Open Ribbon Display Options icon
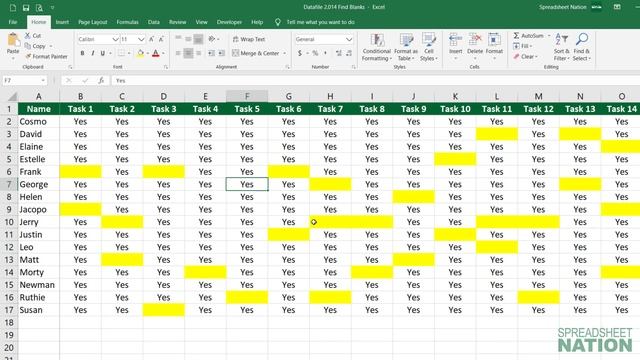This screenshot has height=360, width=640. pyautogui.click(x=617, y=7)
